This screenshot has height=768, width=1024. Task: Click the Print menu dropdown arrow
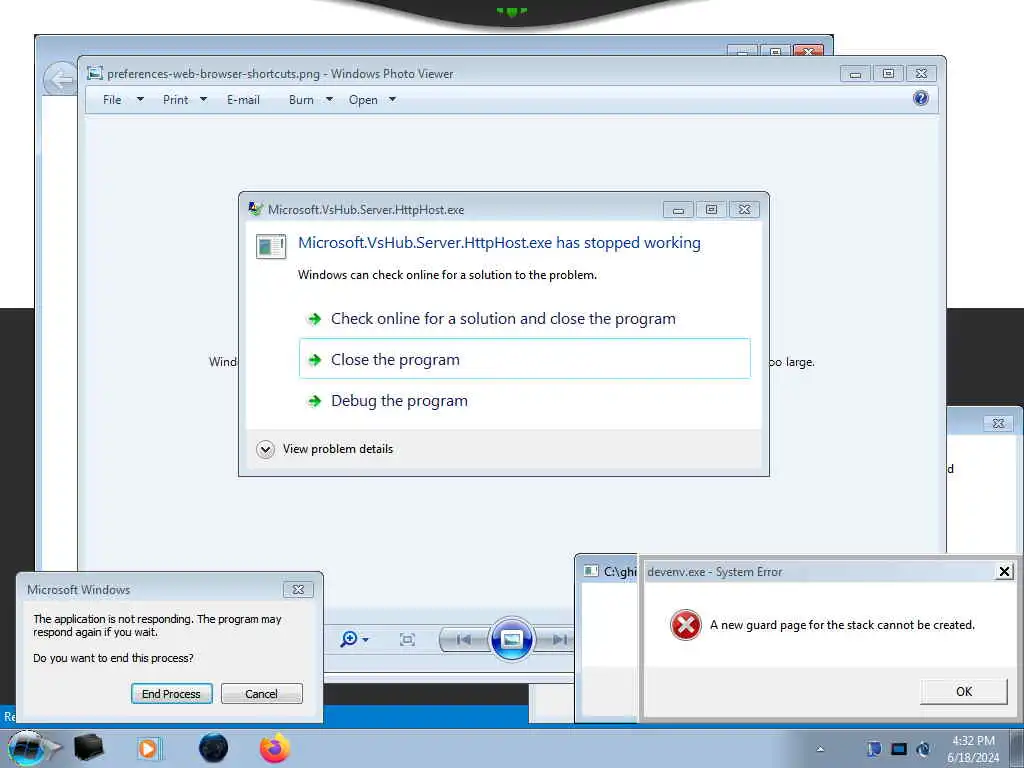tap(203, 99)
